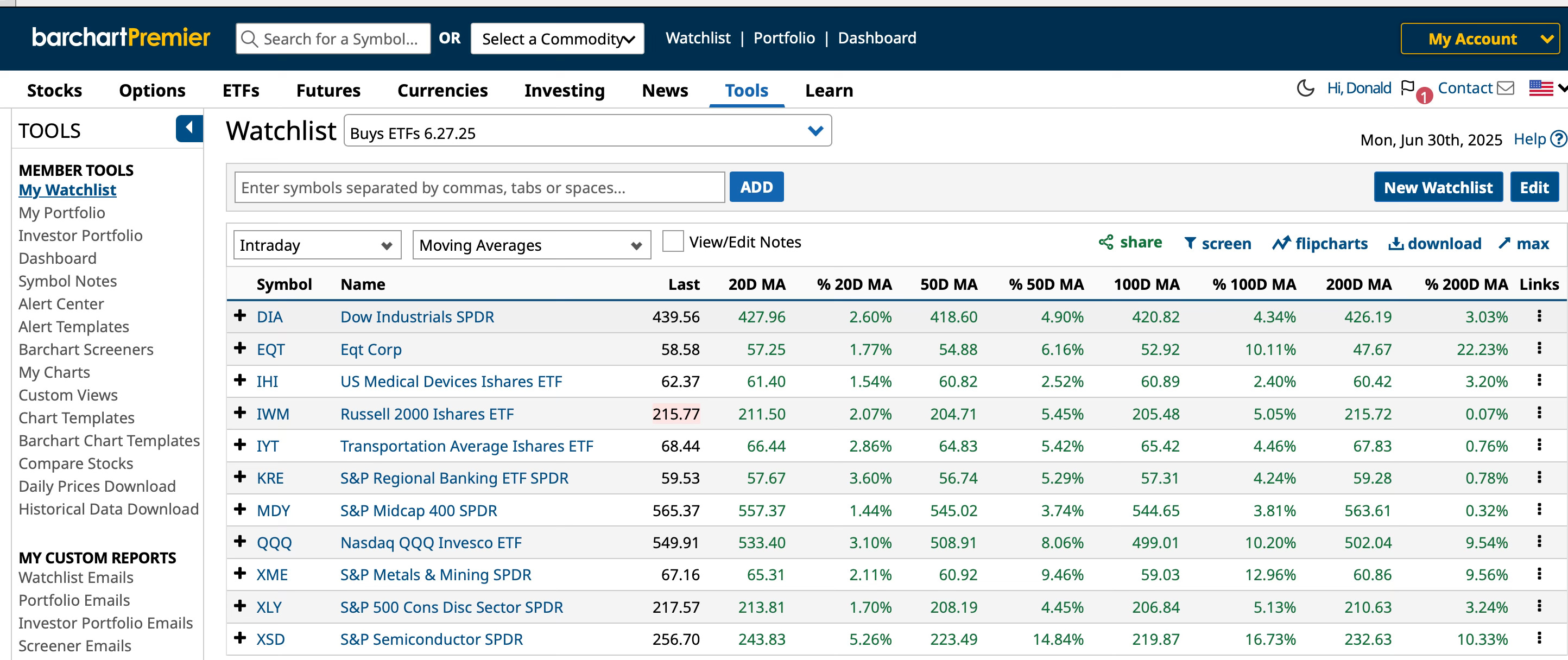Expand the QQQ row plus sign
The height and width of the screenshot is (660, 1568).
tap(240, 541)
